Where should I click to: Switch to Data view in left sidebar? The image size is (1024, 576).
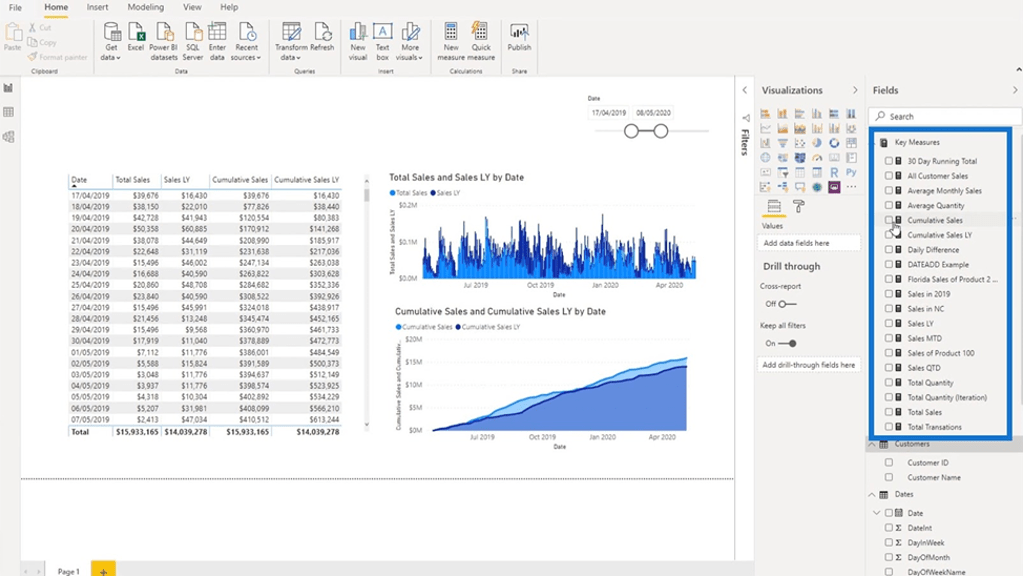8,112
